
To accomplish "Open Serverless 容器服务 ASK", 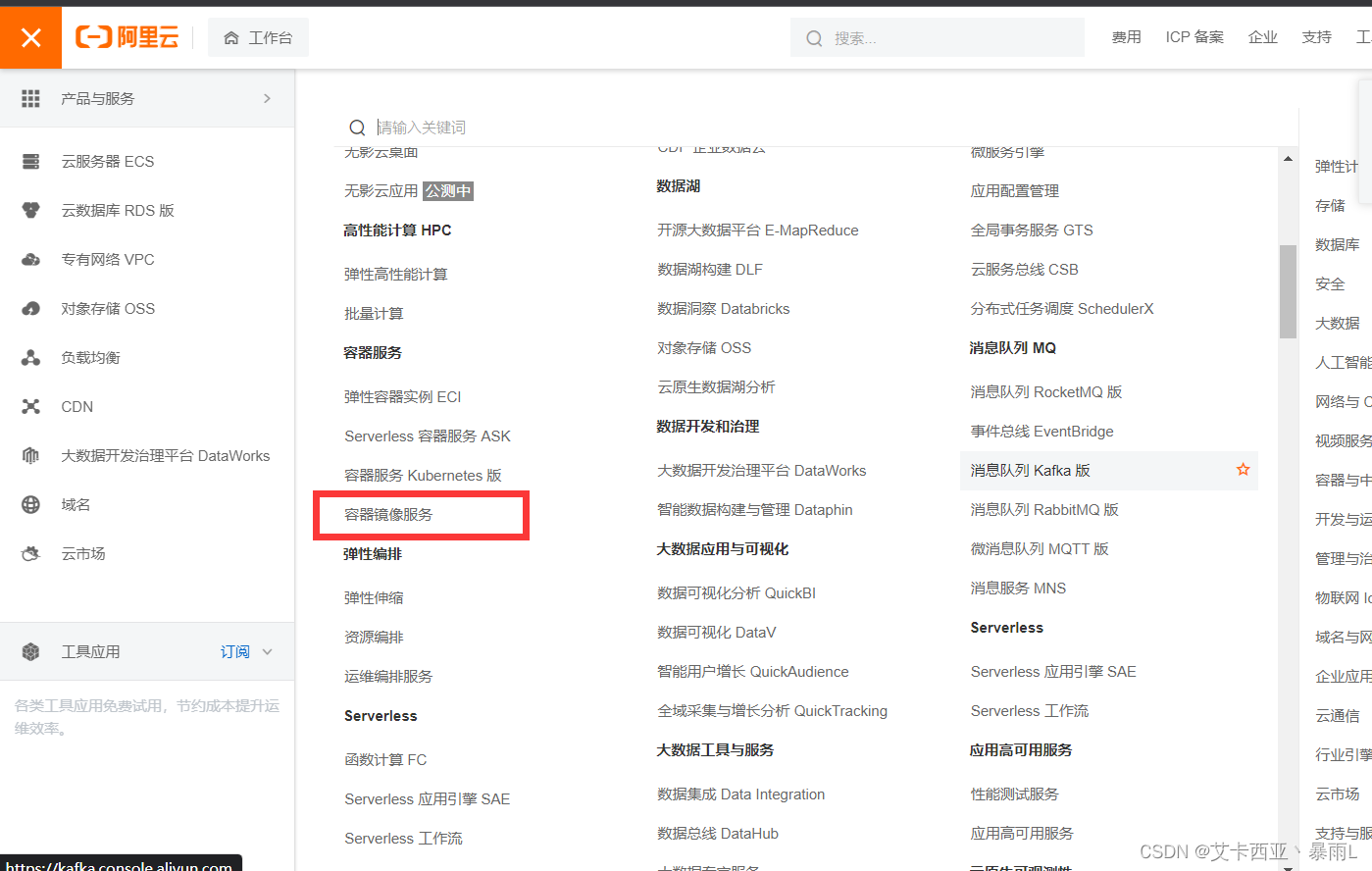I will 428,435.
